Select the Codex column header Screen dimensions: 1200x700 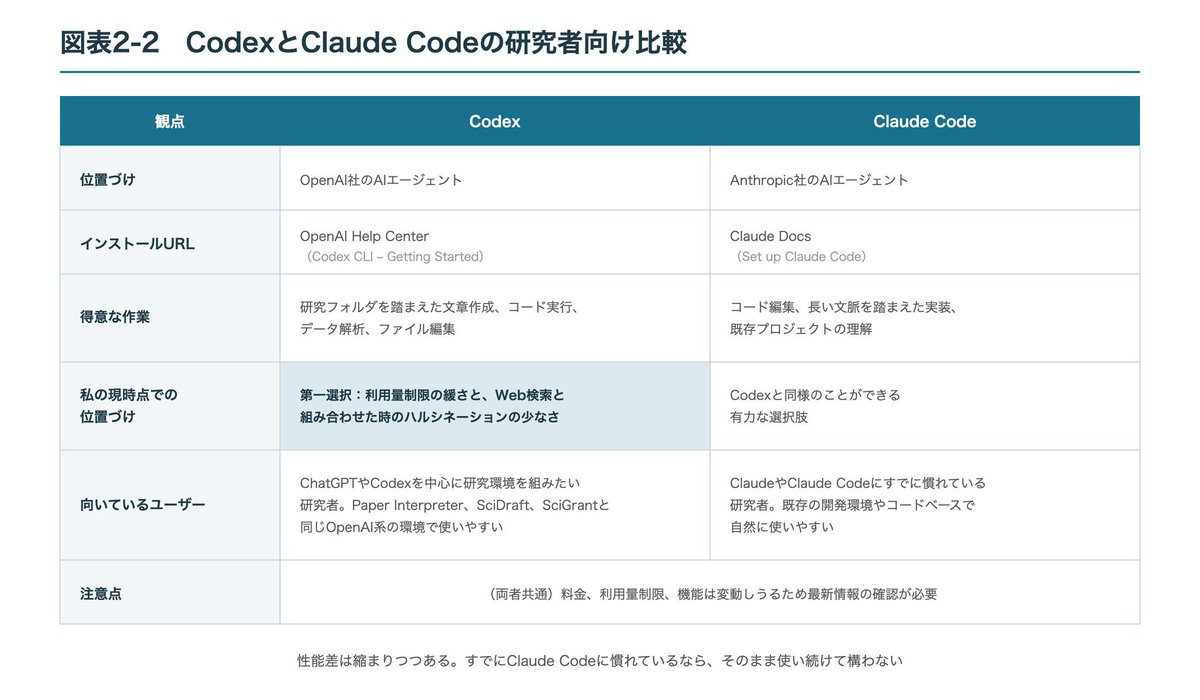coord(495,121)
